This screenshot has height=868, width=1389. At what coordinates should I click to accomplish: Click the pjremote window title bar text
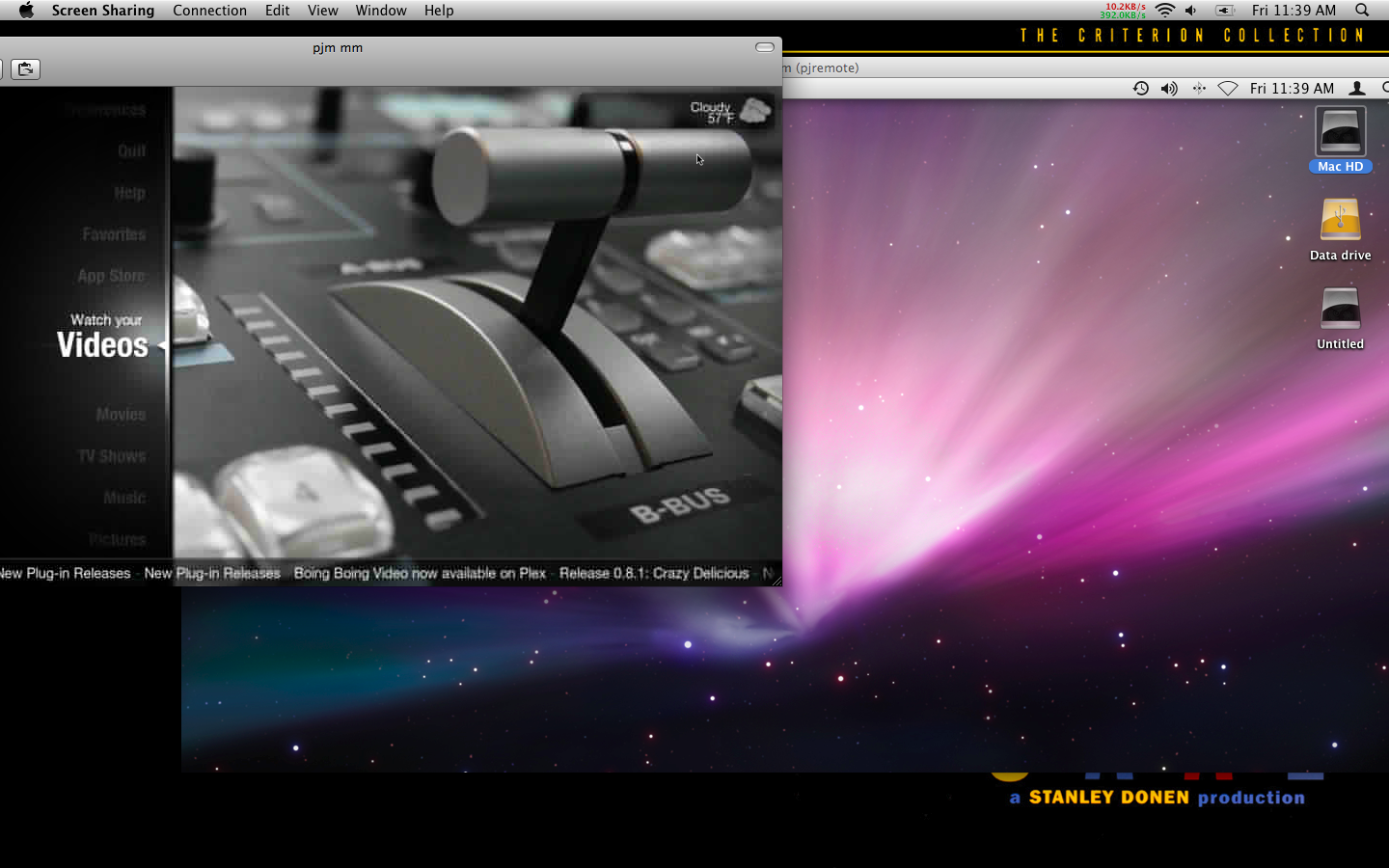tap(821, 68)
